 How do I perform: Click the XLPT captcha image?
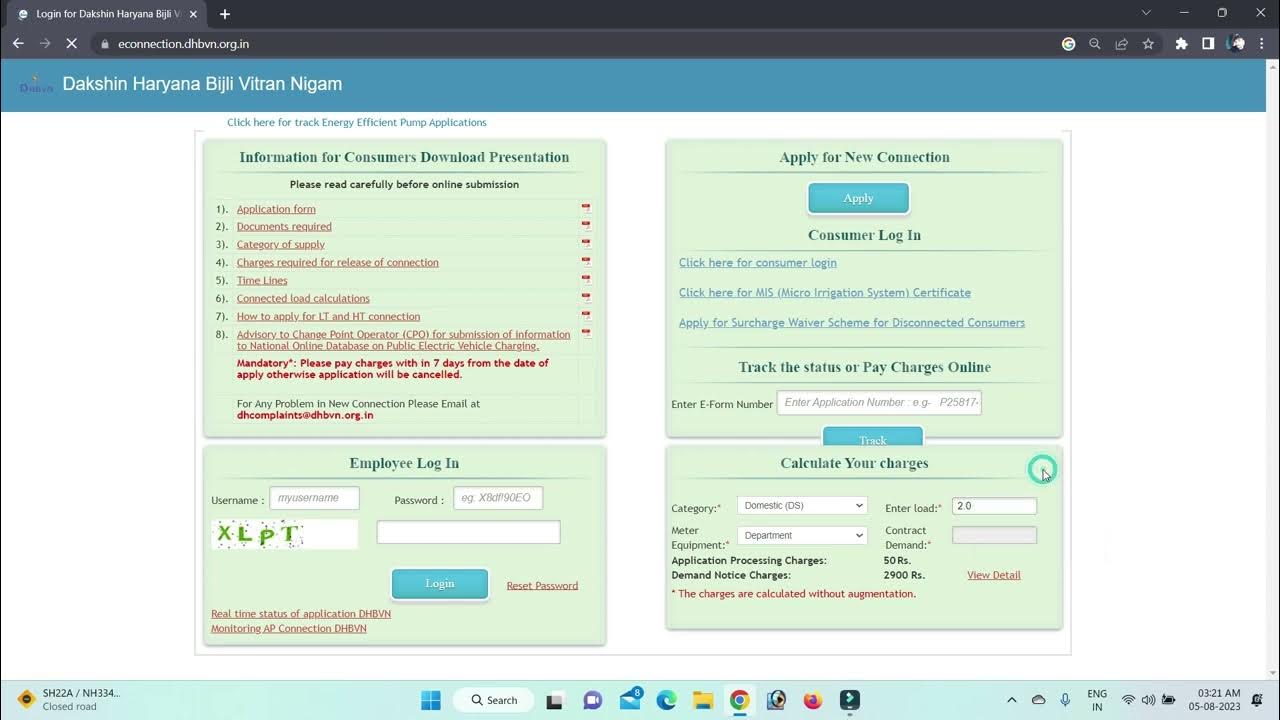[x=285, y=534]
